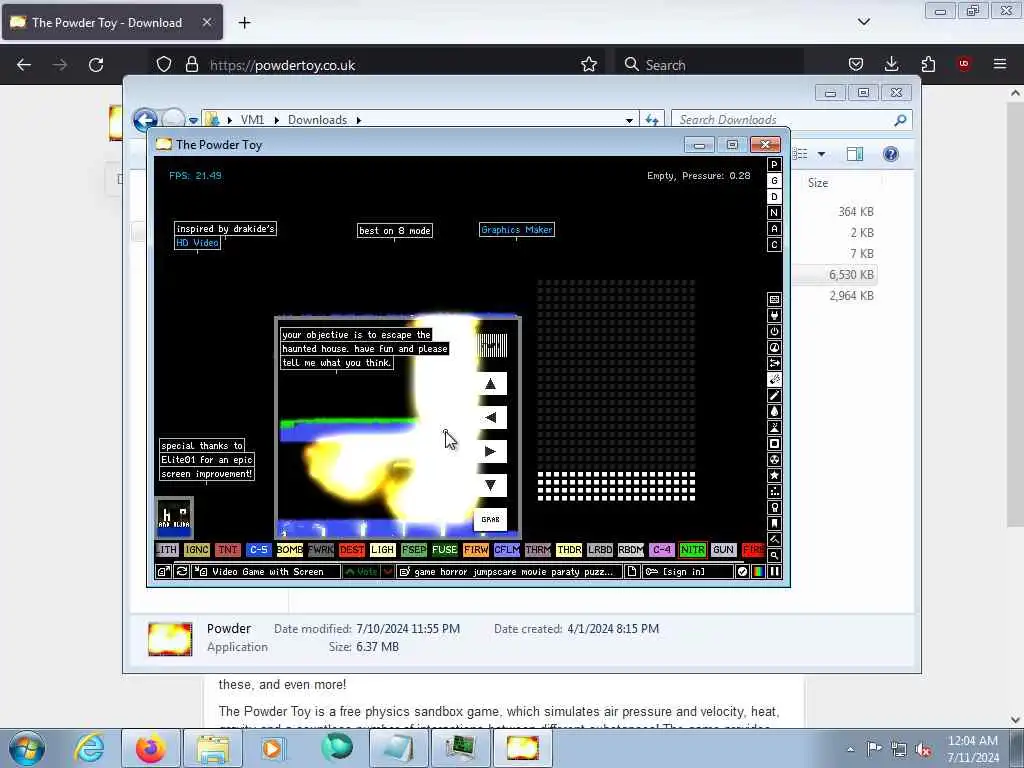Open the Graphics Maker sign link
1024x768 pixels.
click(517, 230)
